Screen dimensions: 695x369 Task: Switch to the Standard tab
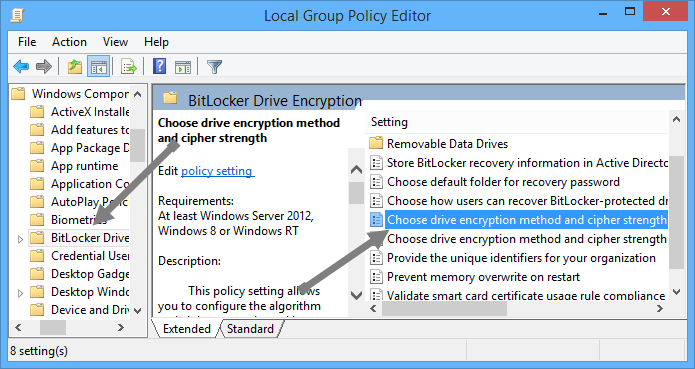(250, 329)
